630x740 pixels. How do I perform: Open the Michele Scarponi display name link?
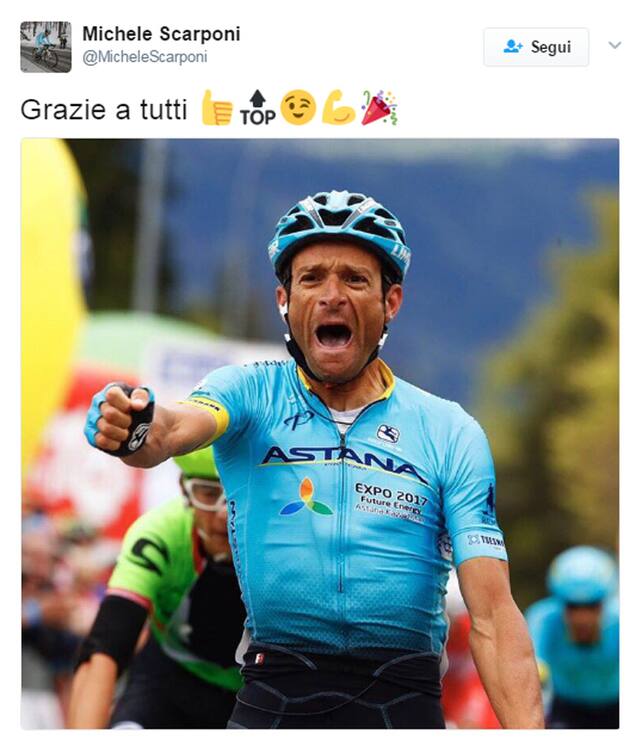(161, 34)
